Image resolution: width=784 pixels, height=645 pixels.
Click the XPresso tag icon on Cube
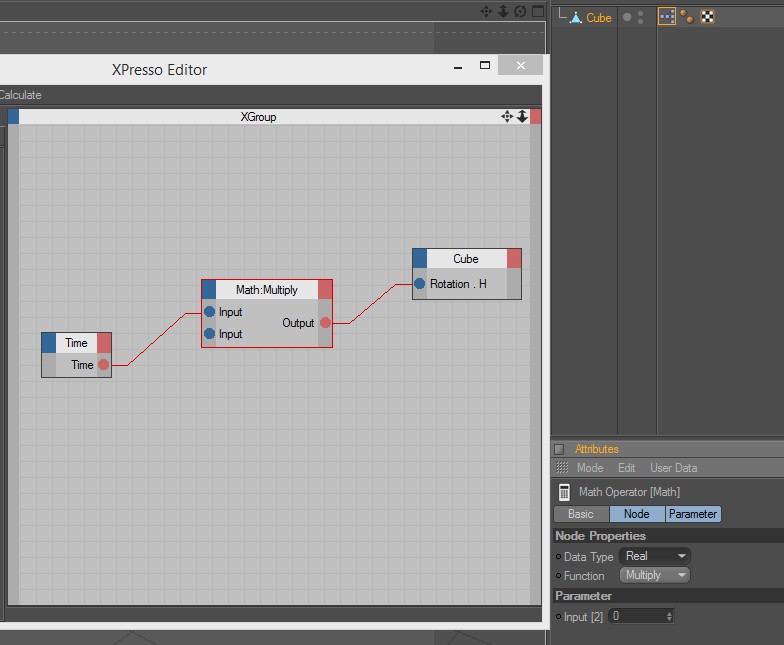point(666,17)
